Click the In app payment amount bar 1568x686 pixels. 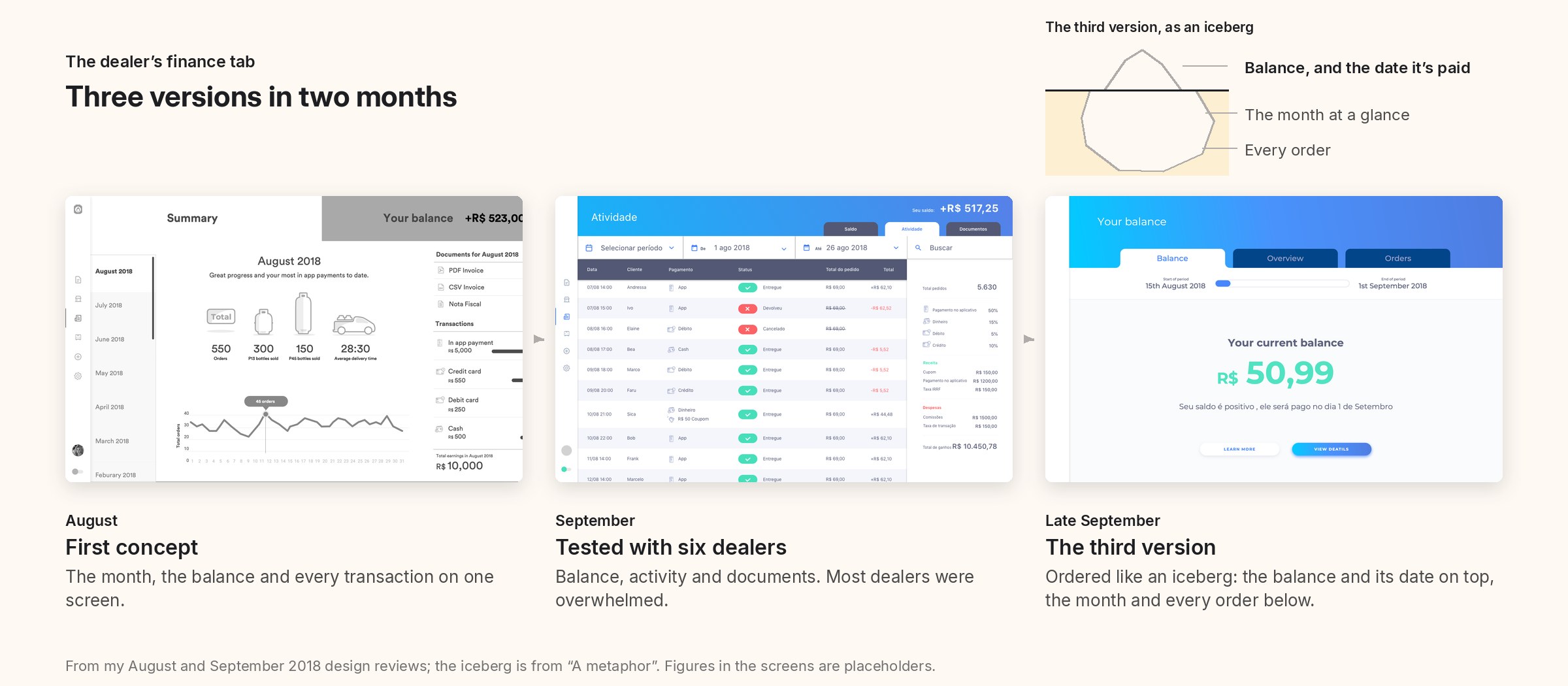pyautogui.click(x=507, y=351)
